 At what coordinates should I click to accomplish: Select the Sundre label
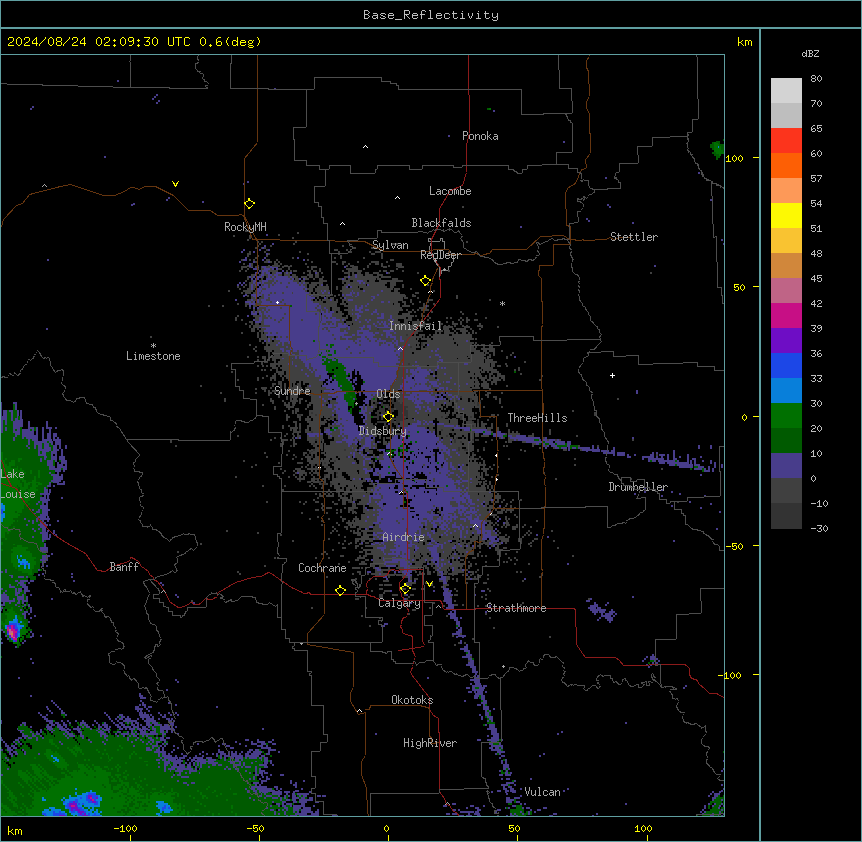click(x=292, y=391)
